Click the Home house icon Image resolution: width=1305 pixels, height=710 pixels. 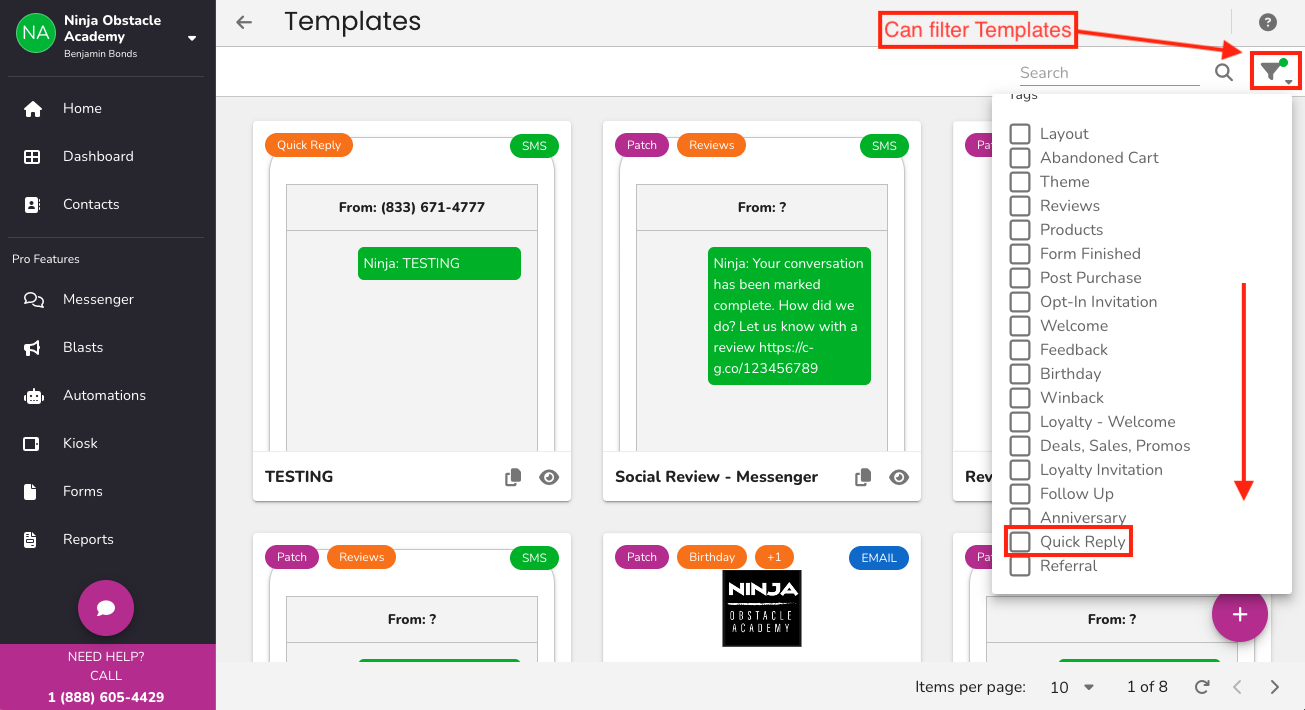coord(33,108)
